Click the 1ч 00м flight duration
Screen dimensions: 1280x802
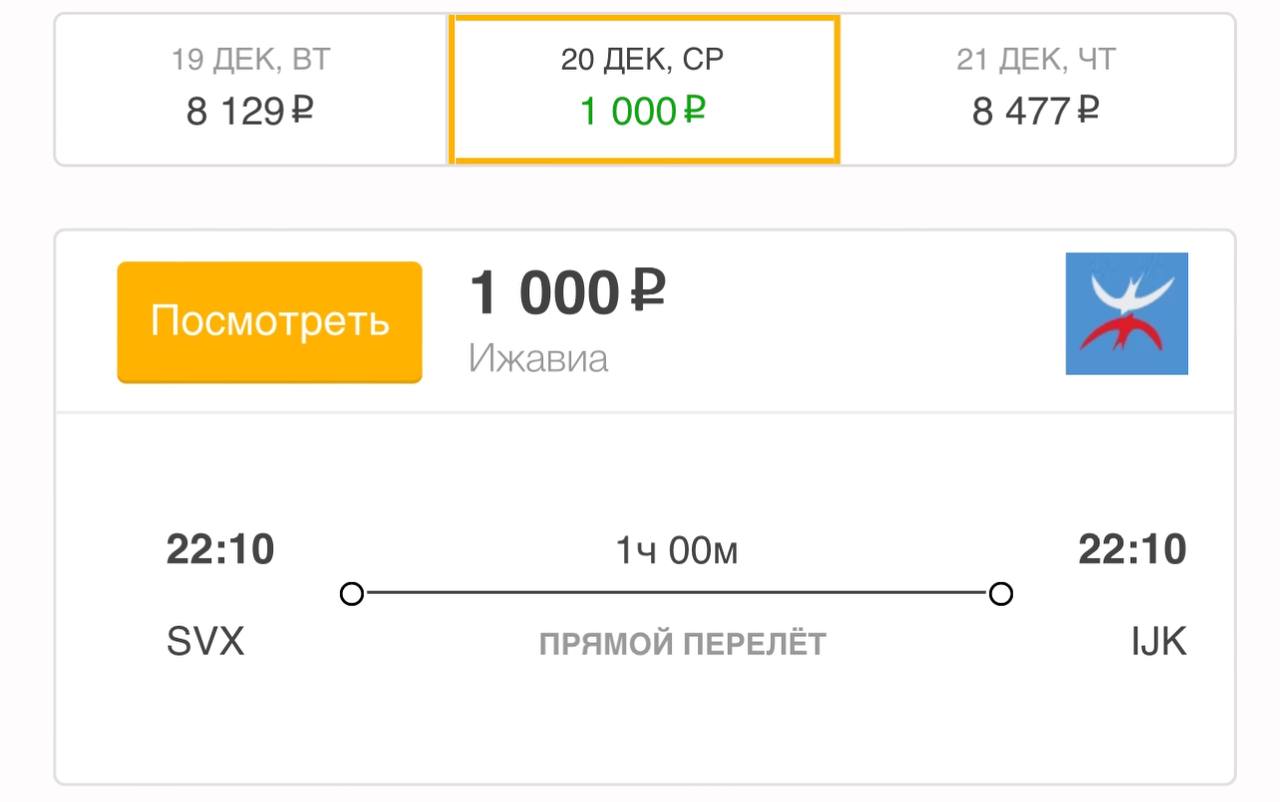coord(677,550)
